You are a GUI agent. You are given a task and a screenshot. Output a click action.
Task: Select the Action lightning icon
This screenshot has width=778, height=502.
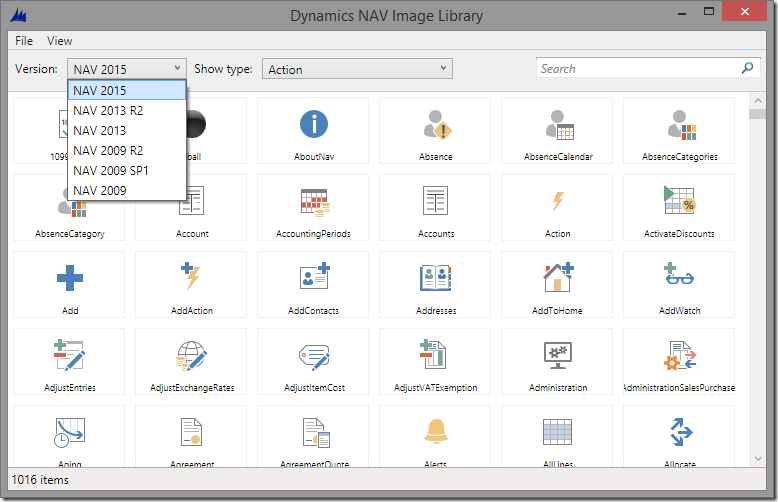(558, 201)
